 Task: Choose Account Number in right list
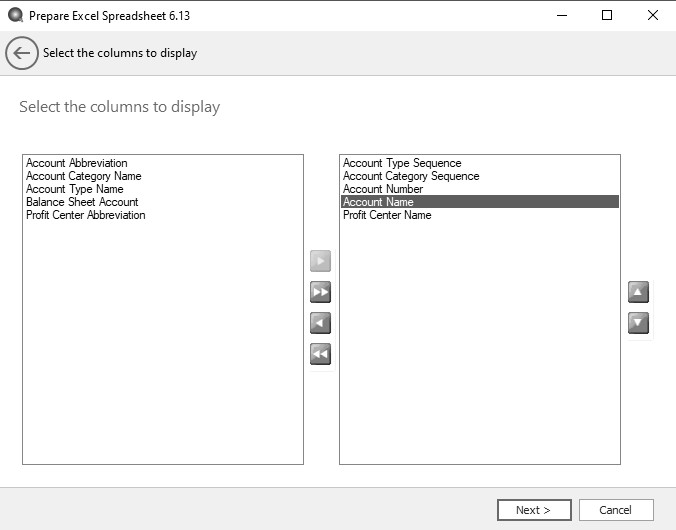pos(383,189)
